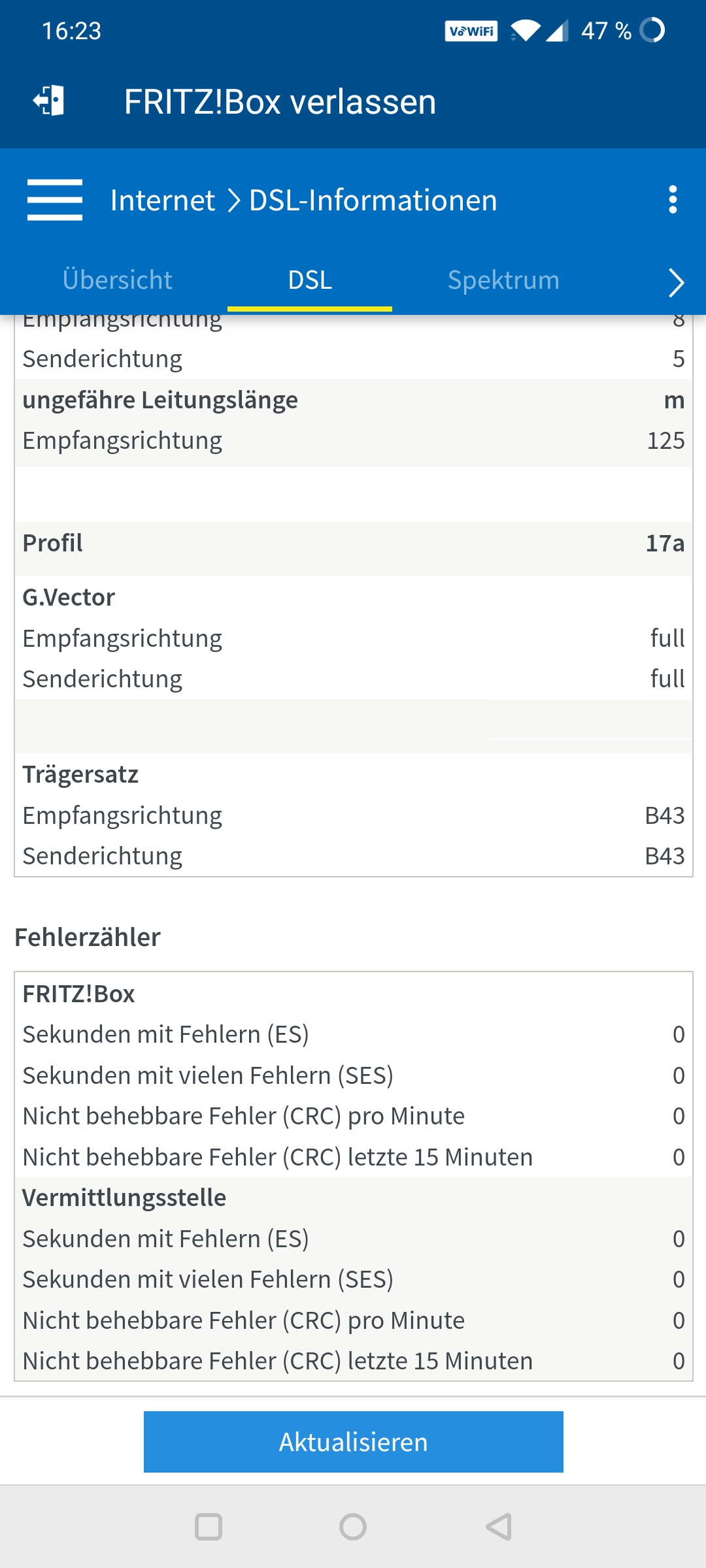Tap the battery charging circle icon
This screenshot has height=1568, width=706.
pyautogui.click(x=652, y=29)
